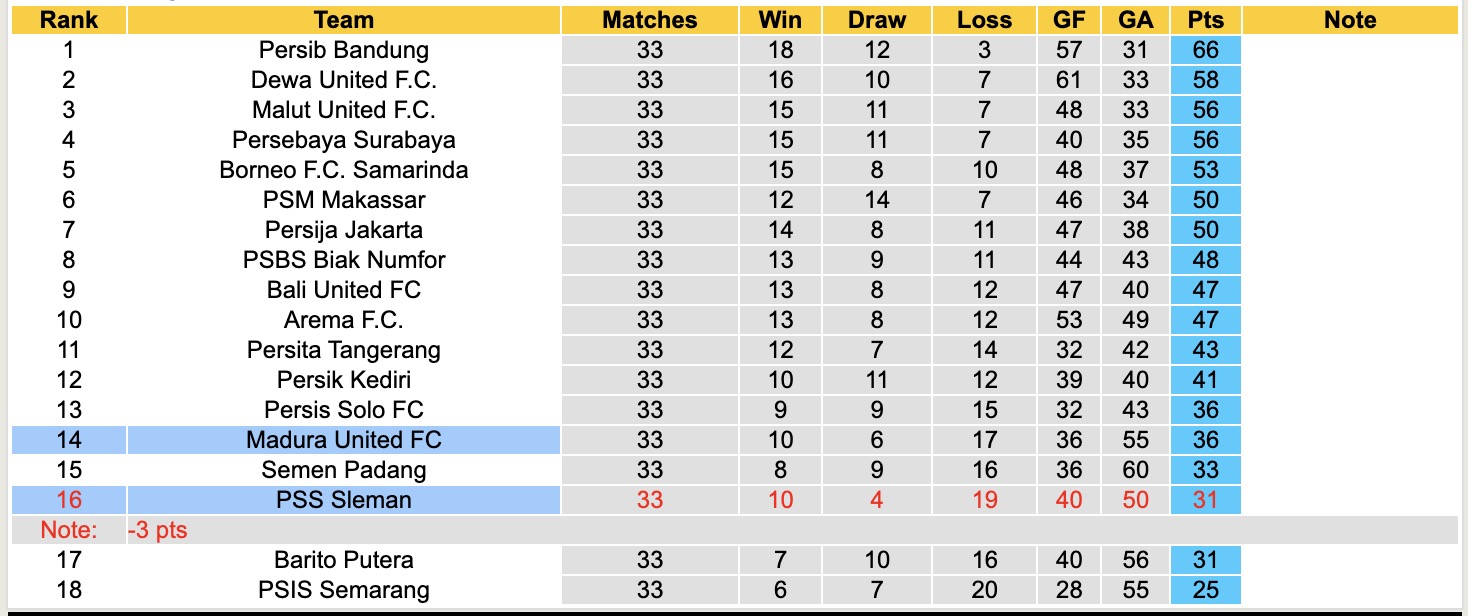Select PSIS Semarang's 25 points cell
Viewport: 1468px width, 616px height.
pos(1205,590)
